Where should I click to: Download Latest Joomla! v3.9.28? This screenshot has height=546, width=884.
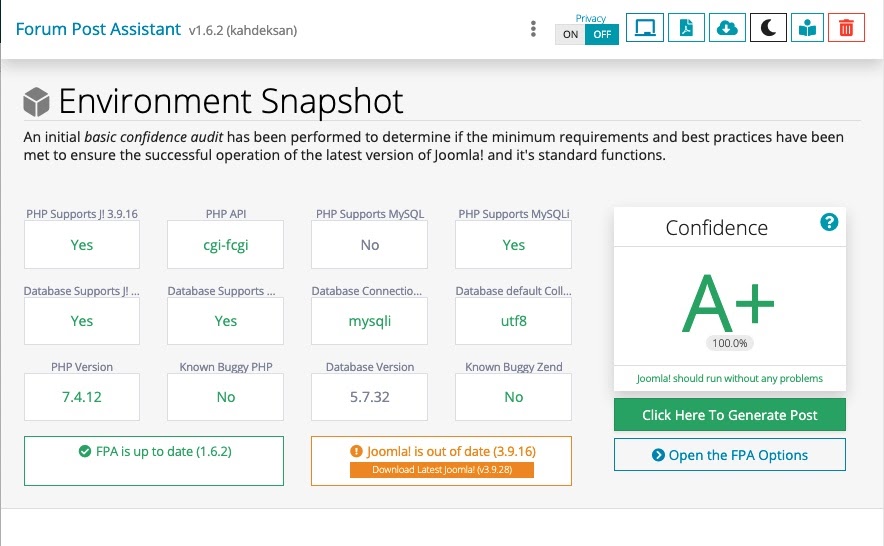441,470
